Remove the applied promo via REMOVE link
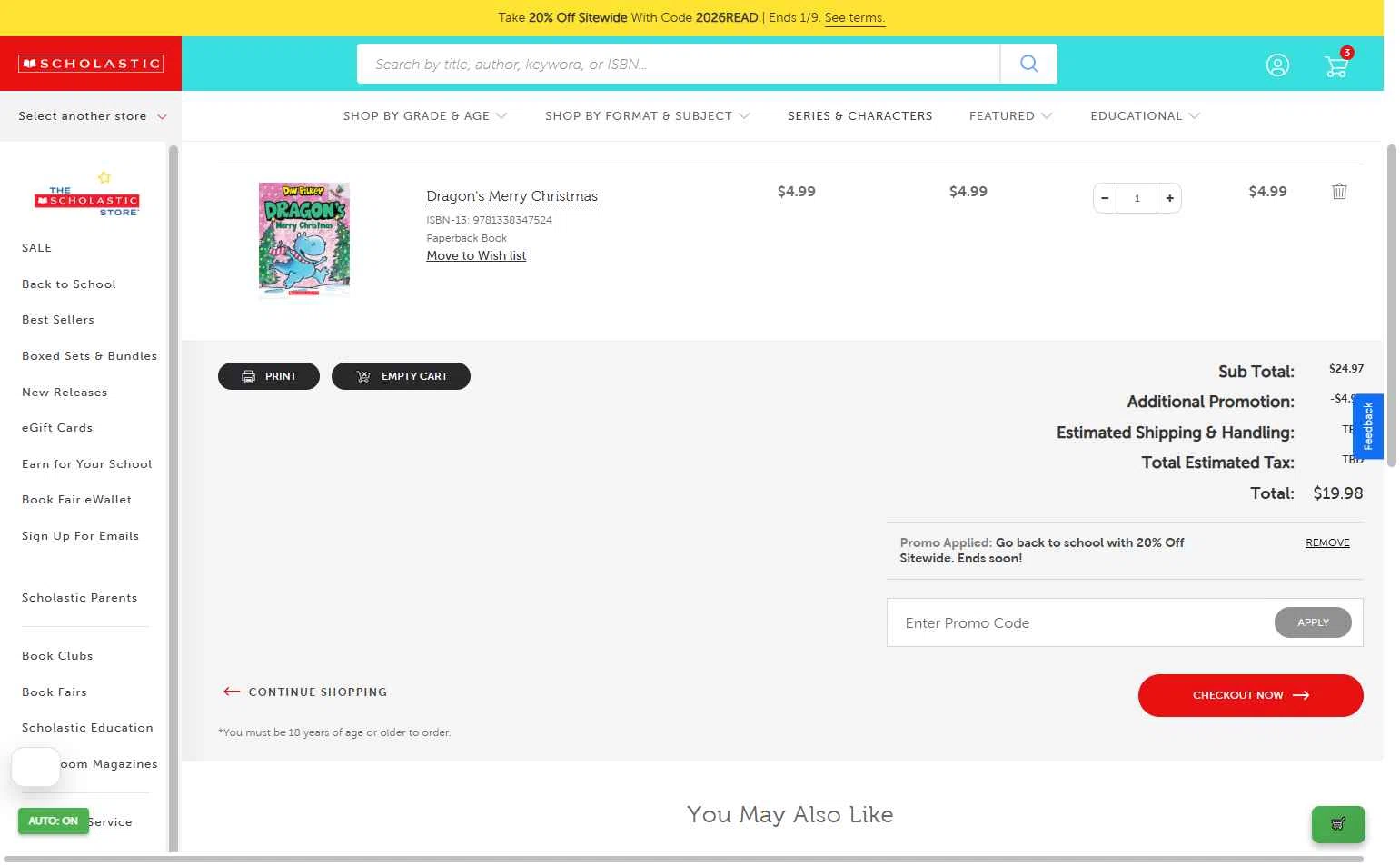 (1327, 542)
